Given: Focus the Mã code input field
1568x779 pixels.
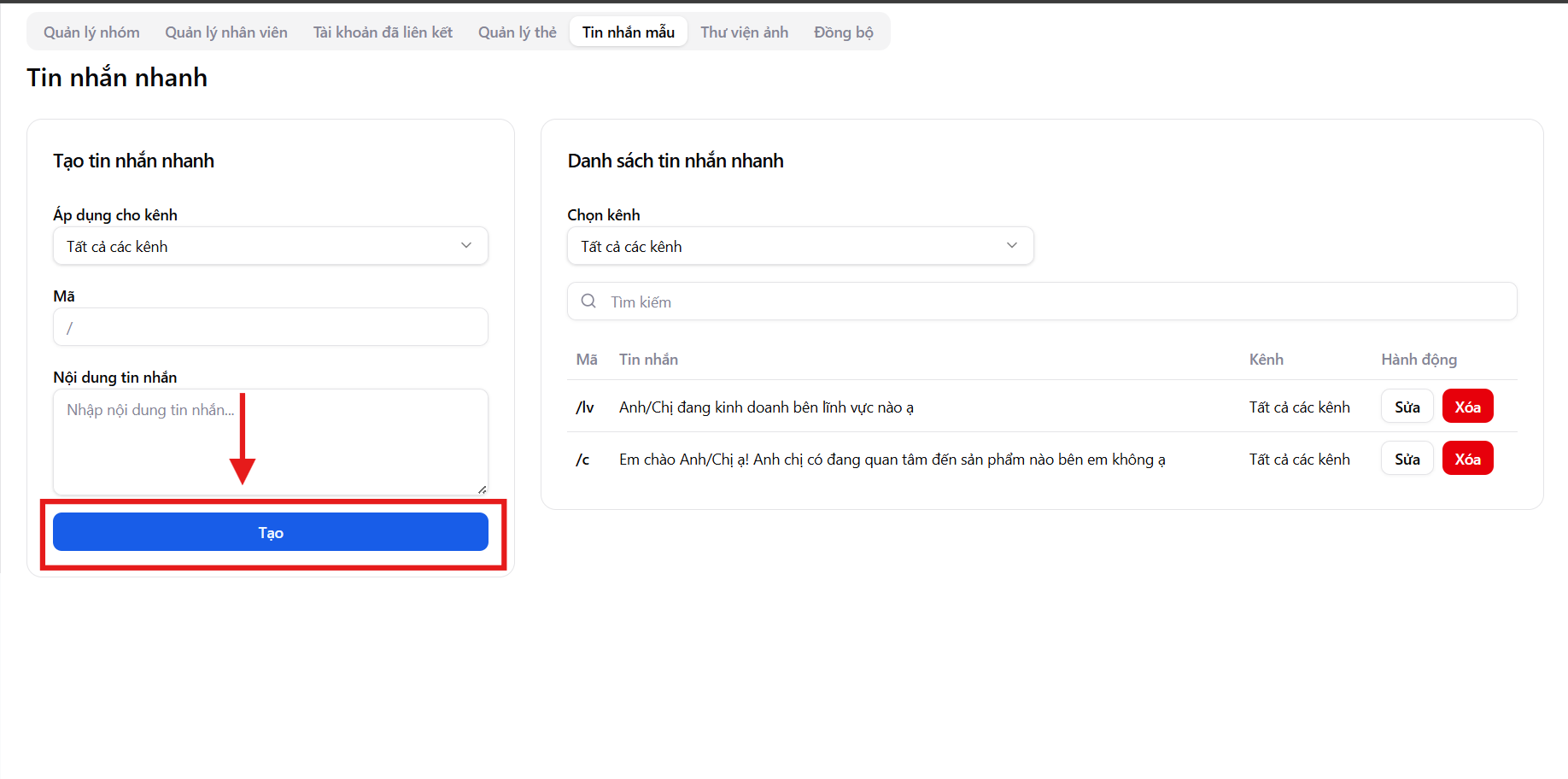Looking at the screenshot, I should [270, 327].
